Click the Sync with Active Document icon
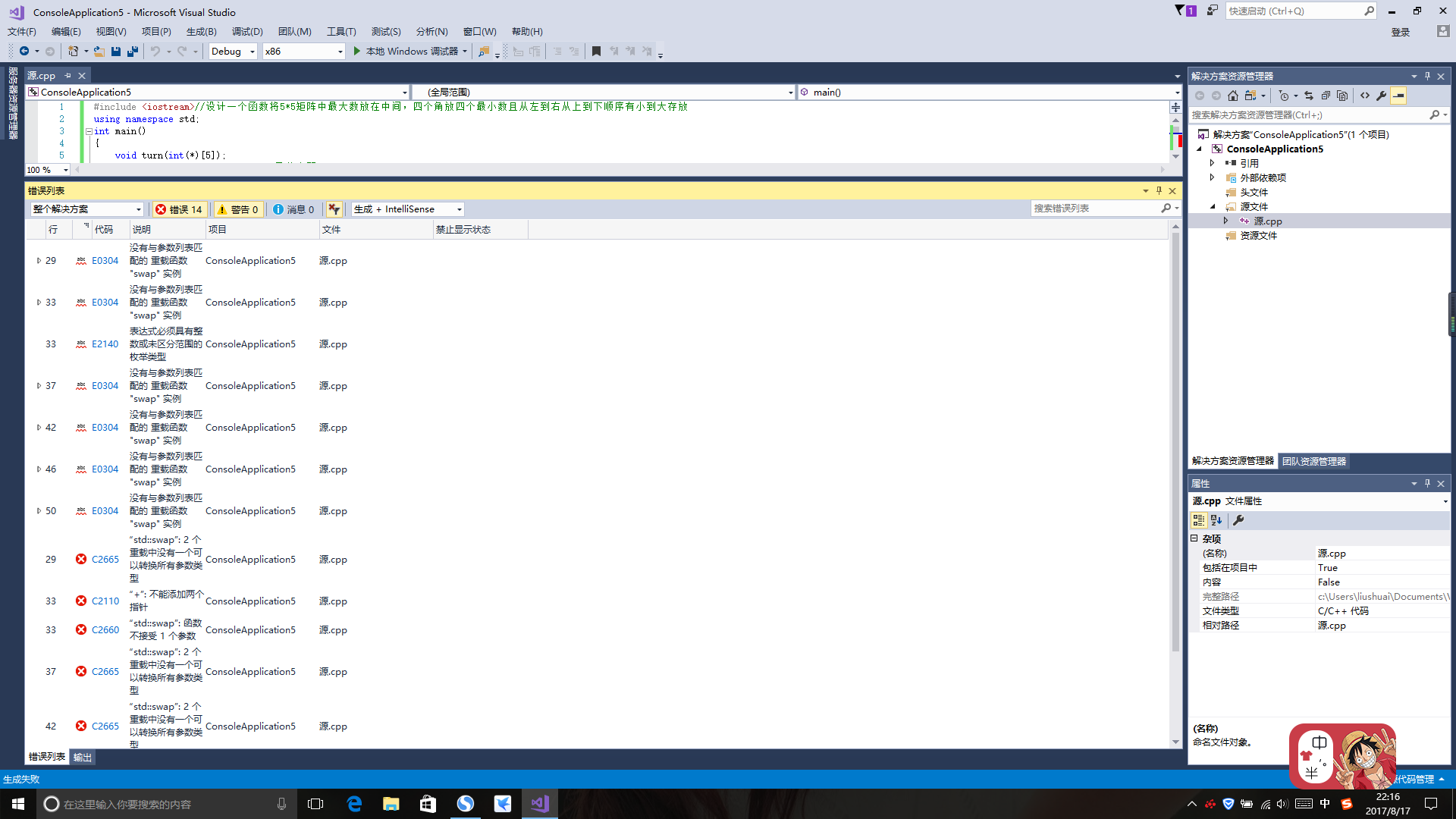This screenshot has width=1456, height=819. [1309, 96]
